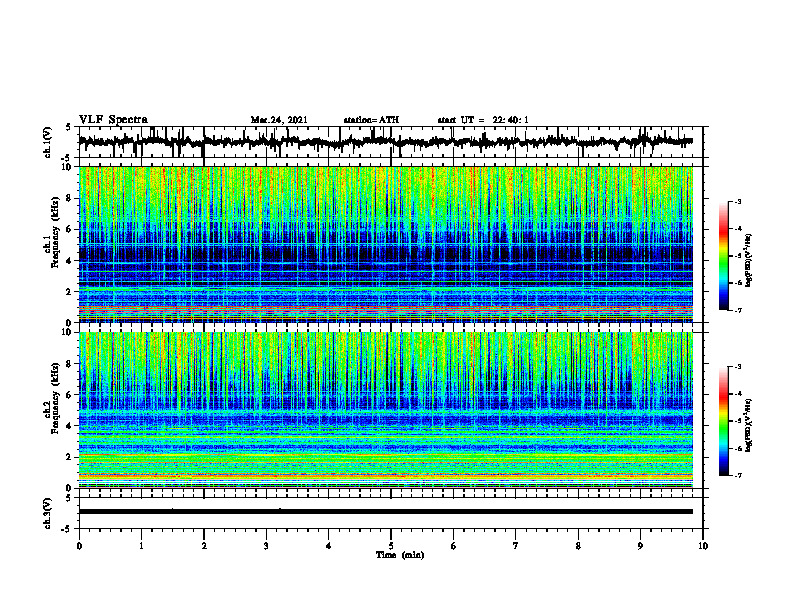Click the "VLF Spectra" title text
Screen dimensions: 792x612
(x=113, y=120)
